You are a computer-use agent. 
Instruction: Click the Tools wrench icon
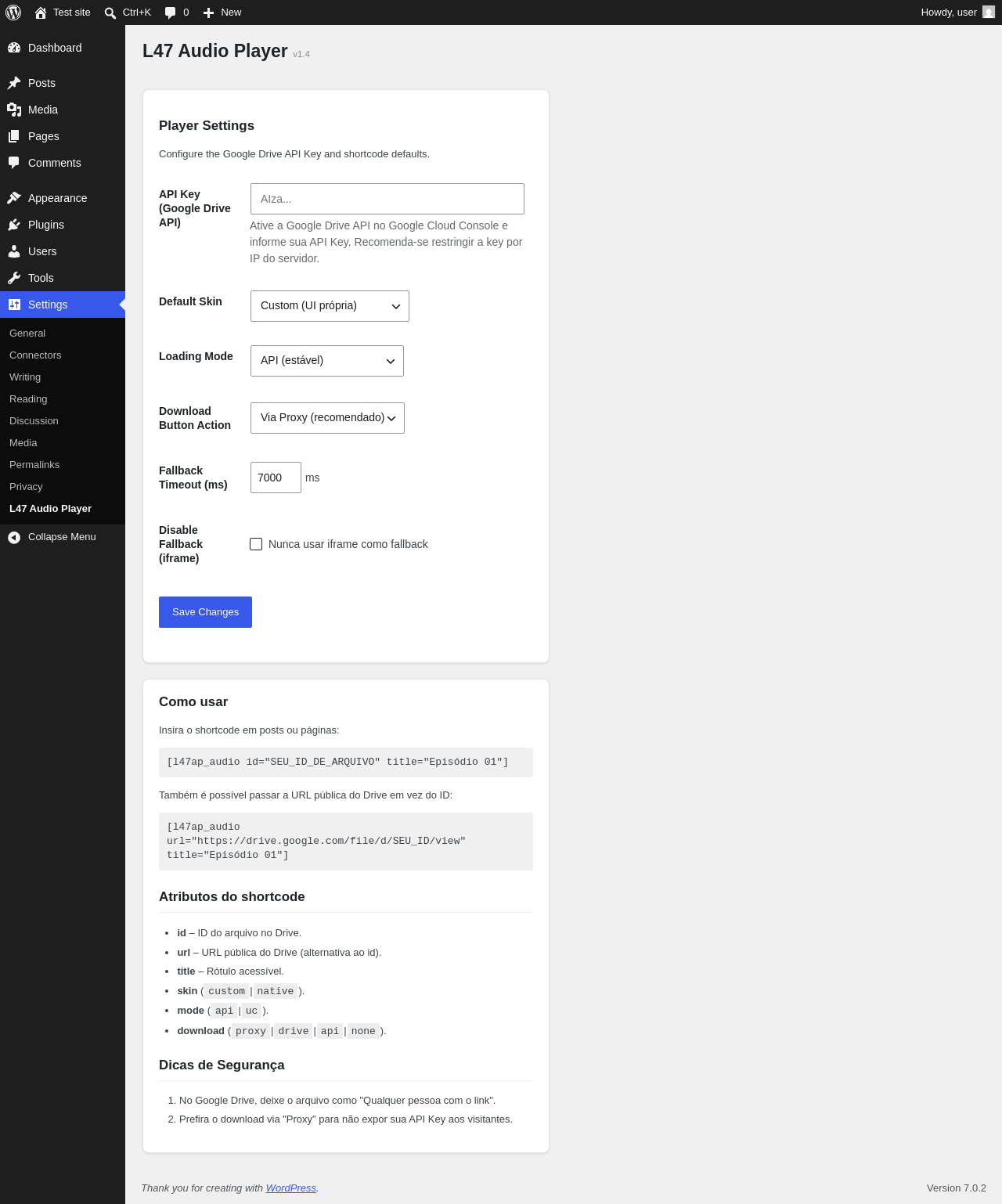point(14,278)
